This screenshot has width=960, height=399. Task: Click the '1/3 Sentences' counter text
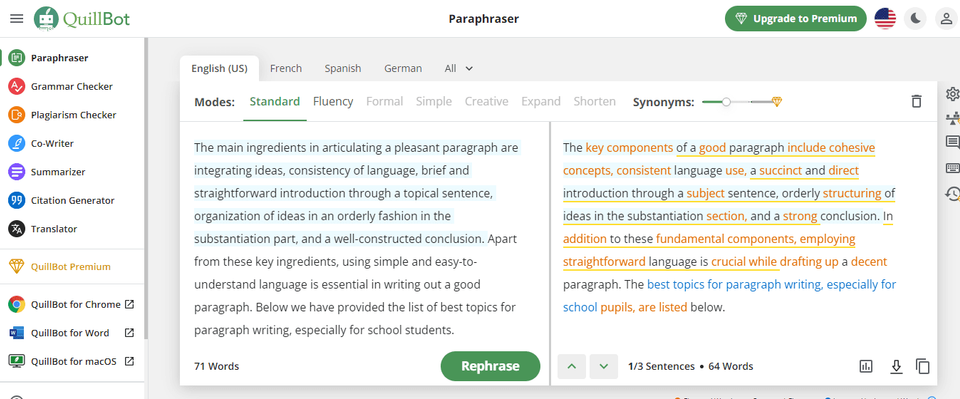click(x=661, y=367)
